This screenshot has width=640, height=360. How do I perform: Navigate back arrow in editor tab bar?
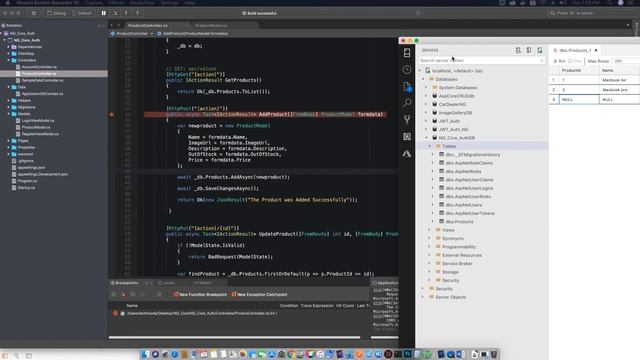pos(112,25)
